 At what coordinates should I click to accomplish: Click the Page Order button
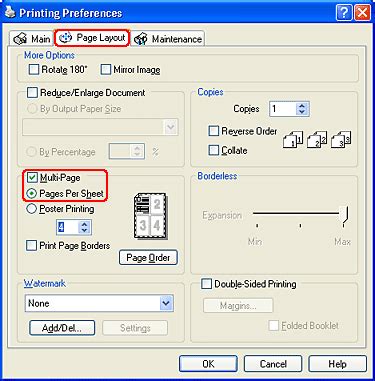click(148, 258)
